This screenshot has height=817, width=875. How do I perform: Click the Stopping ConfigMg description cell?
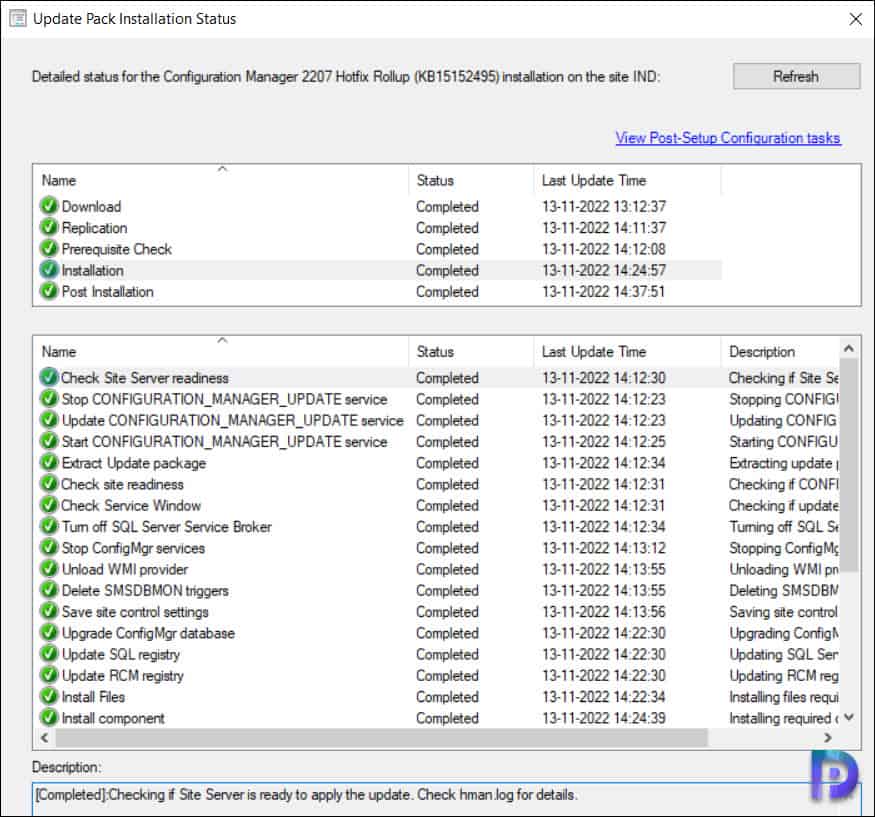click(783, 548)
